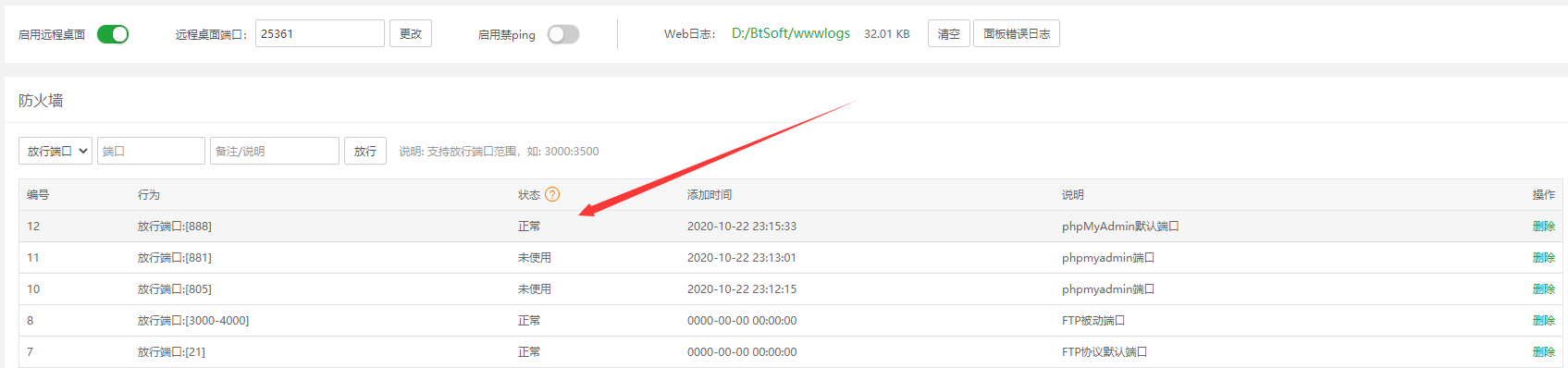Screen dimensions: 1568x368
Task: Click the FTP协议默认端口 description cell
Action: pyautogui.click(x=1105, y=352)
